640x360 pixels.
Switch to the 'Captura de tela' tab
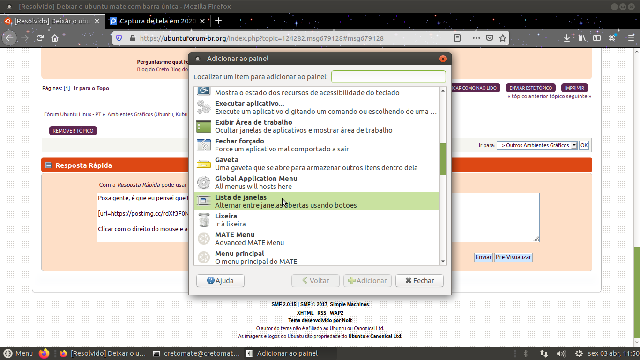pos(157,21)
